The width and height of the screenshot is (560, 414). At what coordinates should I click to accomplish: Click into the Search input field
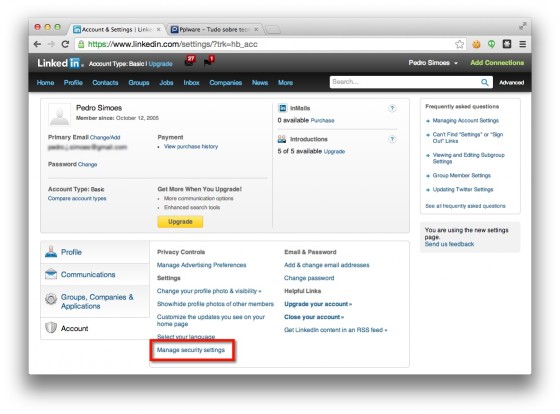click(x=405, y=82)
